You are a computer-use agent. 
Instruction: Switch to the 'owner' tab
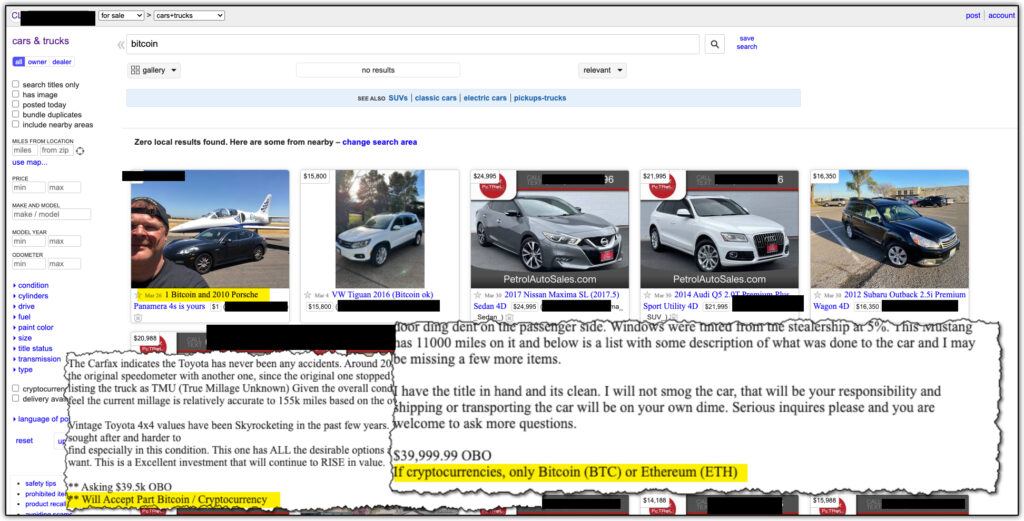coord(37,62)
